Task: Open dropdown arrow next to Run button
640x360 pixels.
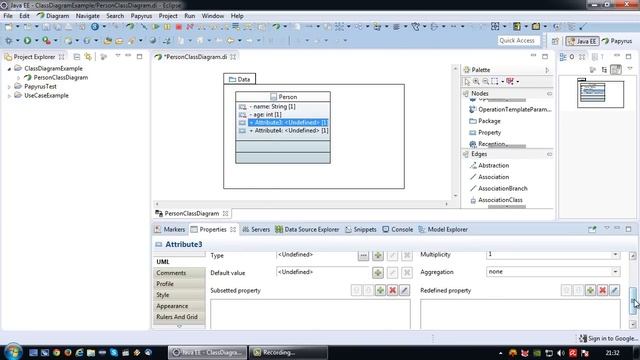Action: tap(36, 41)
